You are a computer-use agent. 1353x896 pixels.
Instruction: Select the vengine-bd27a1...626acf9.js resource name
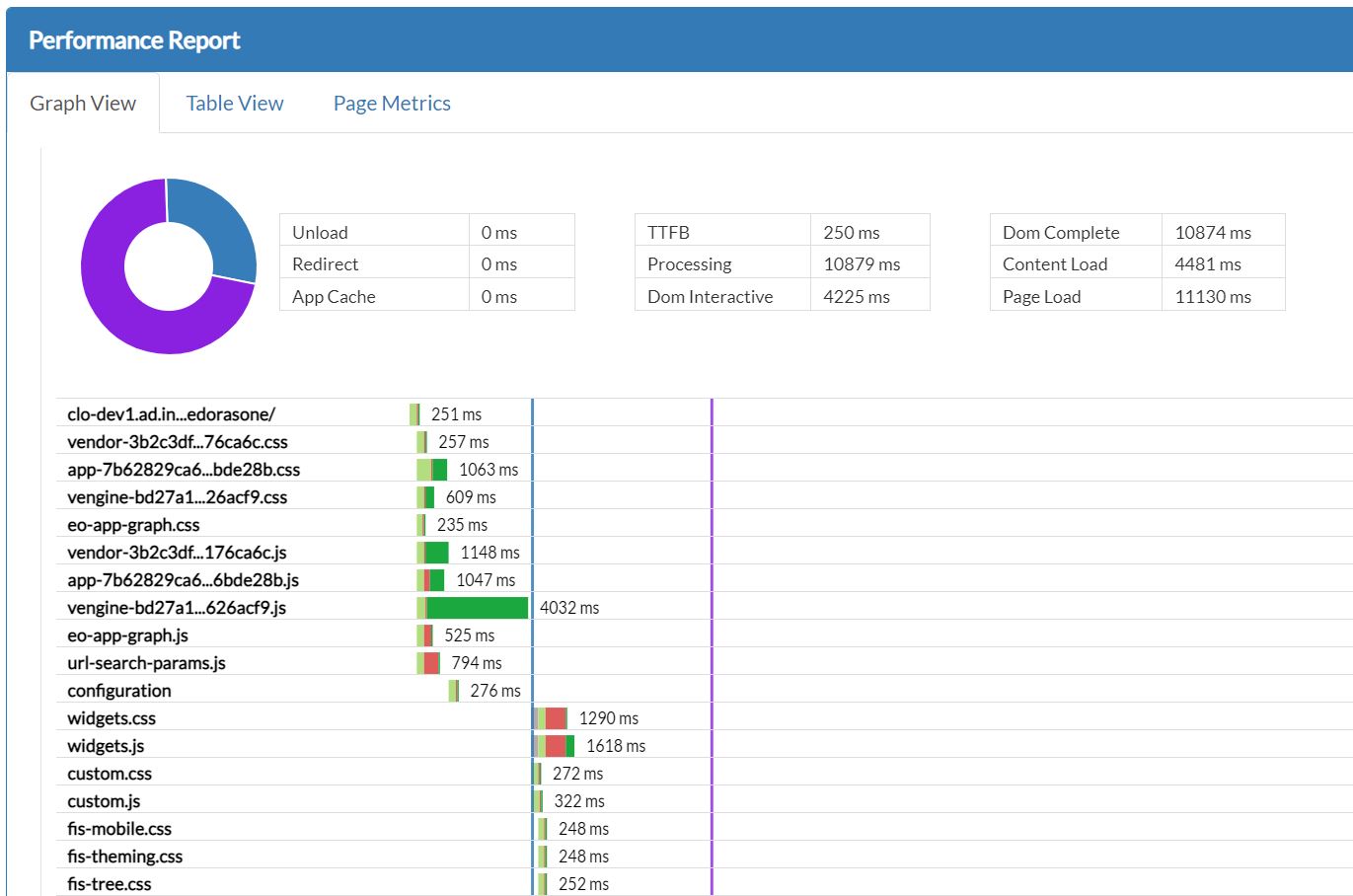point(177,608)
